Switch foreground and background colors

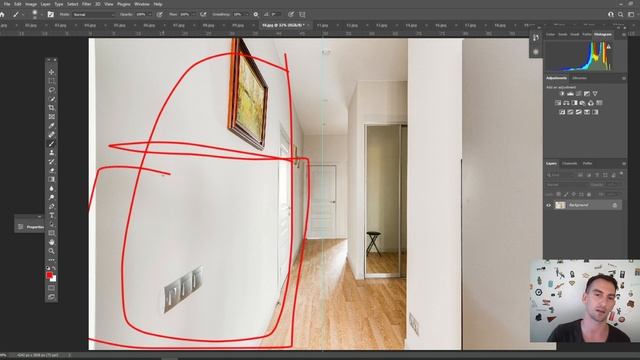click(x=54, y=268)
